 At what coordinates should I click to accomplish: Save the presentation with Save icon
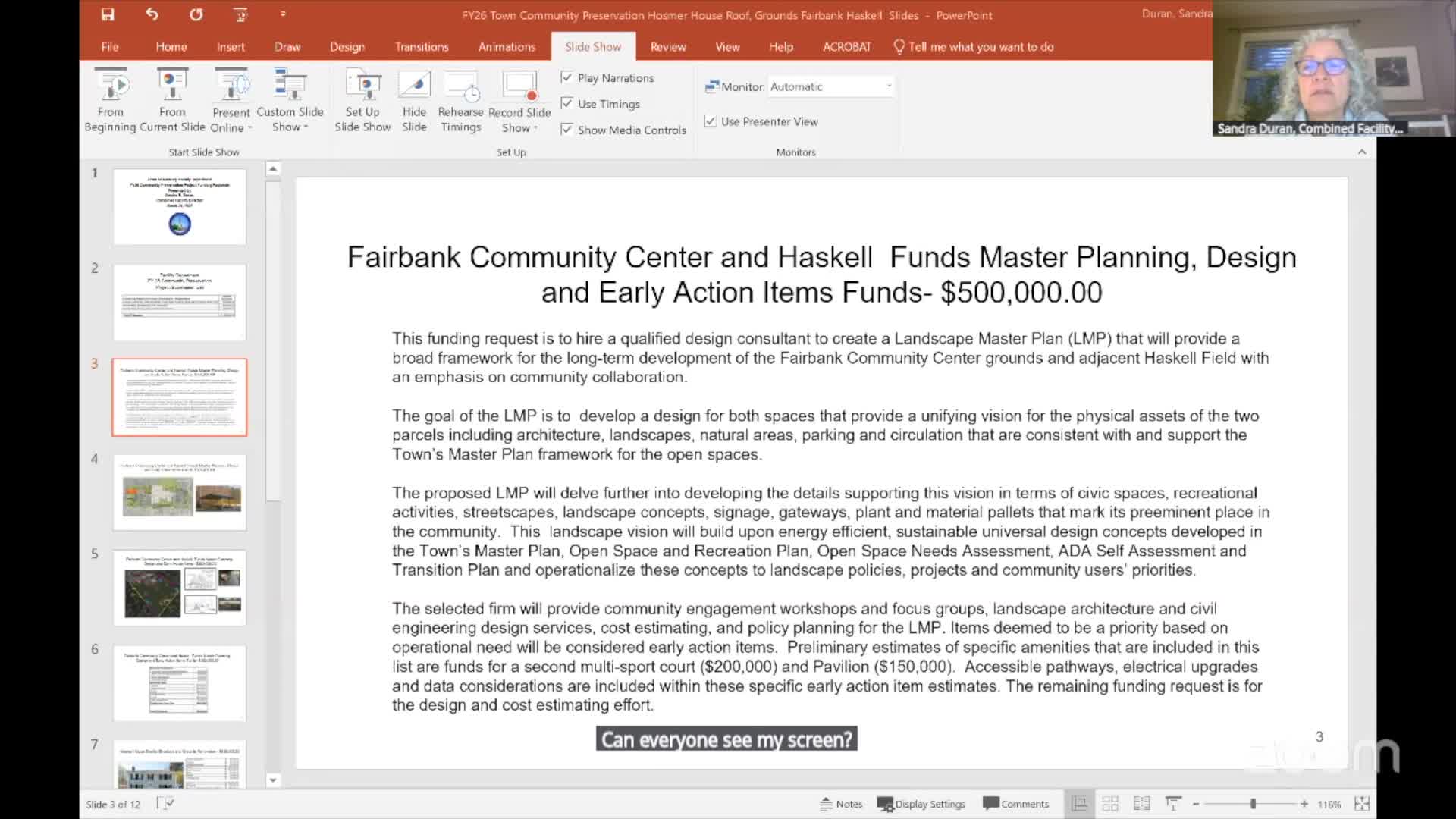tap(108, 14)
